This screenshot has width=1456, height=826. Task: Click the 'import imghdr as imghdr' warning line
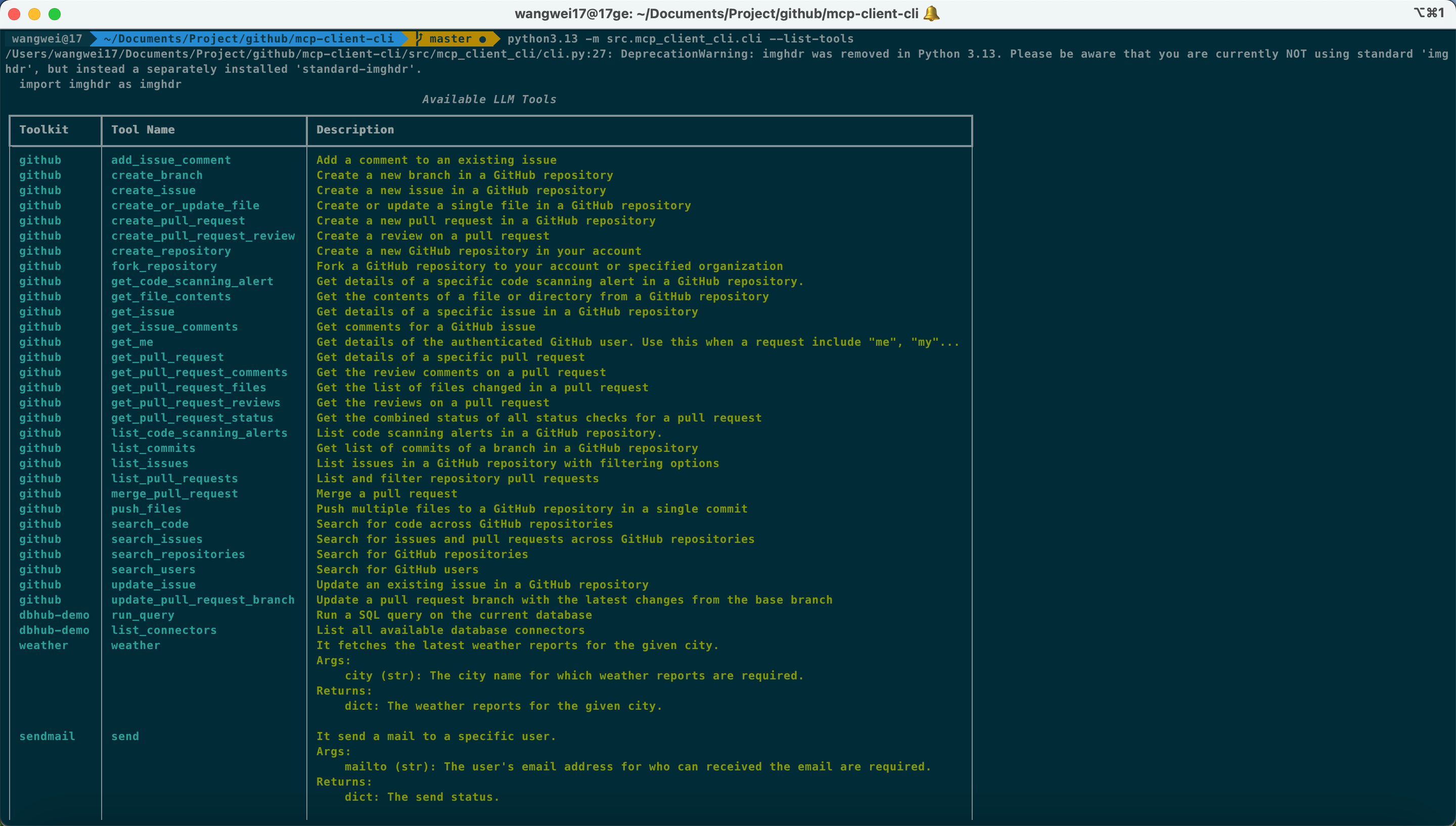click(x=101, y=84)
